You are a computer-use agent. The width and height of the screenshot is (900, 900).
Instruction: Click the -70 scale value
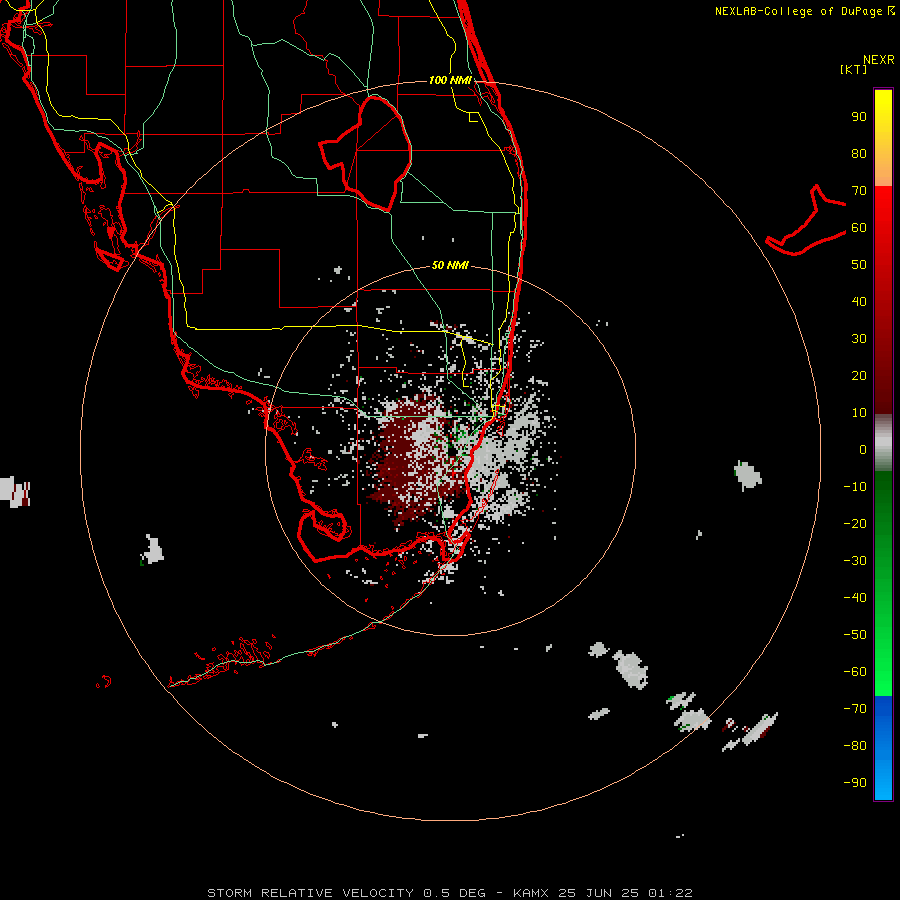[855, 708]
